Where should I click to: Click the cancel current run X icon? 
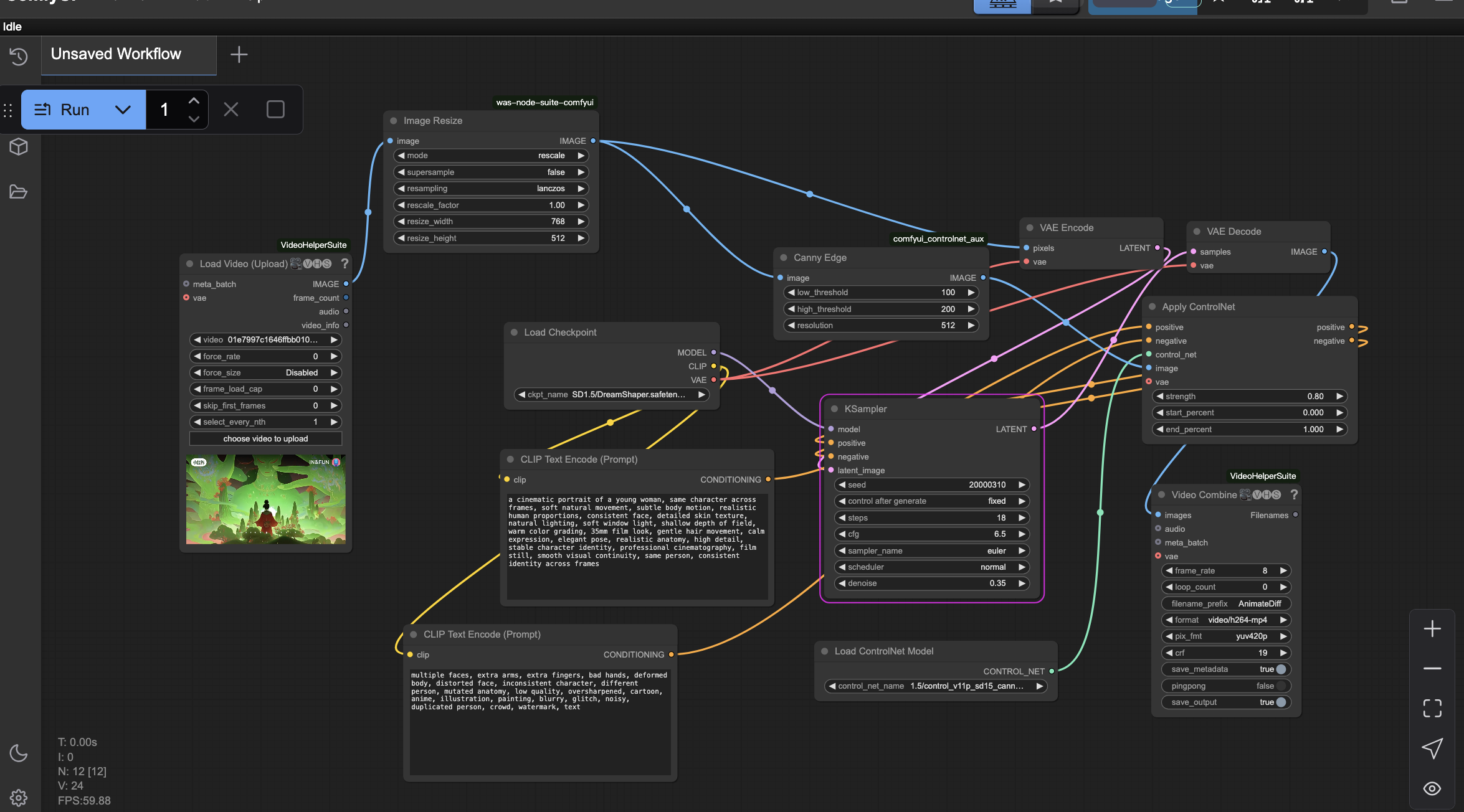pyautogui.click(x=231, y=110)
